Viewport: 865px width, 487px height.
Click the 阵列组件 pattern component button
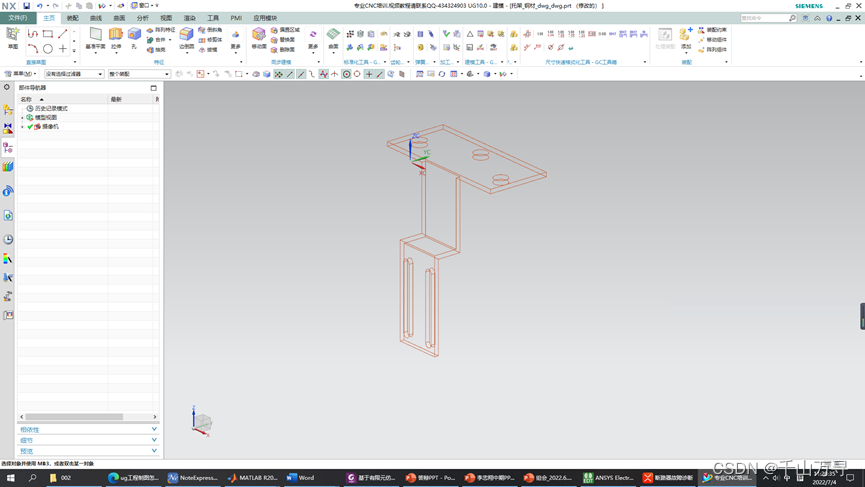(712, 50)
